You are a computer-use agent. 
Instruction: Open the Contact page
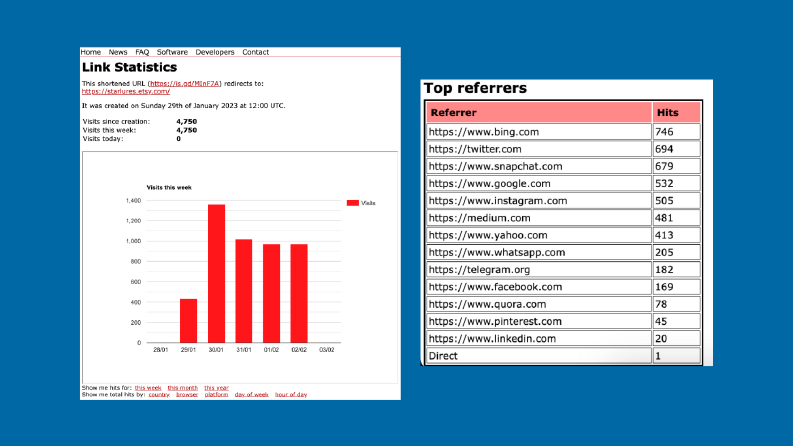coord(255,52)
